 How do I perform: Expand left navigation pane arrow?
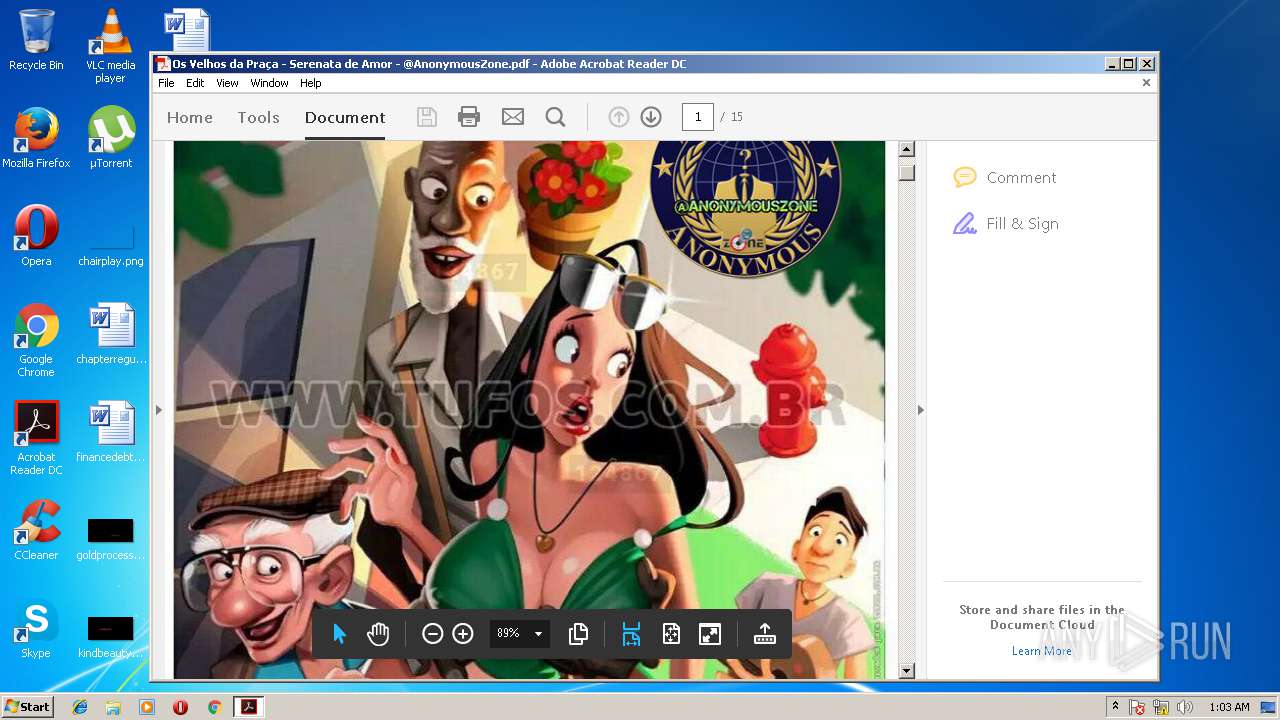(x=158, y=410)
